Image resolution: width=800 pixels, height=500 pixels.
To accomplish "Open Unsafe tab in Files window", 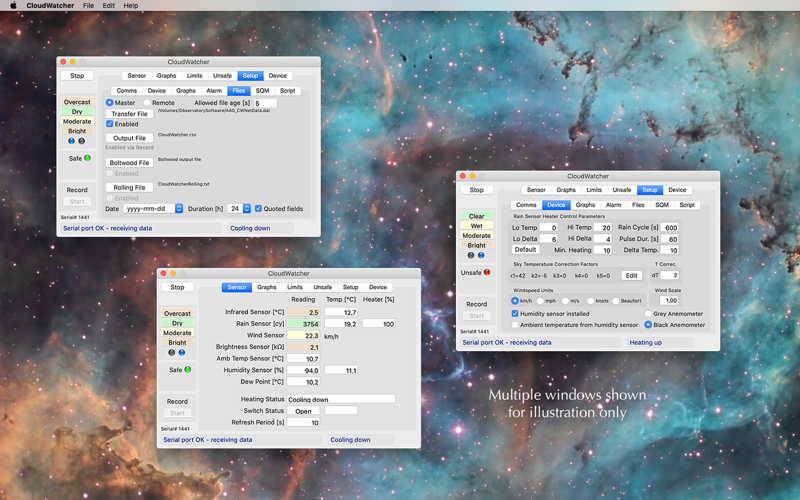I will (x=222, y=76).
